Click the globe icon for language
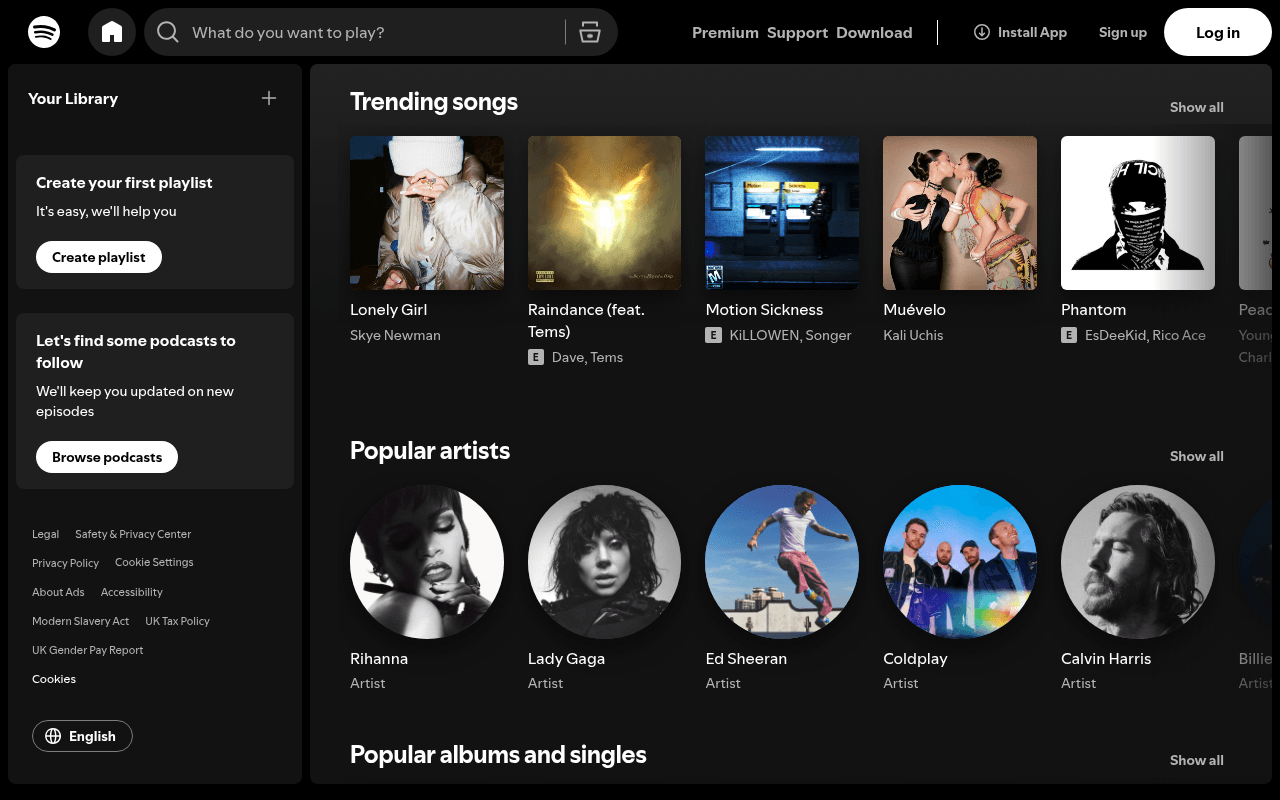The width and height of the screenshot is (1280, 800). 53,736
